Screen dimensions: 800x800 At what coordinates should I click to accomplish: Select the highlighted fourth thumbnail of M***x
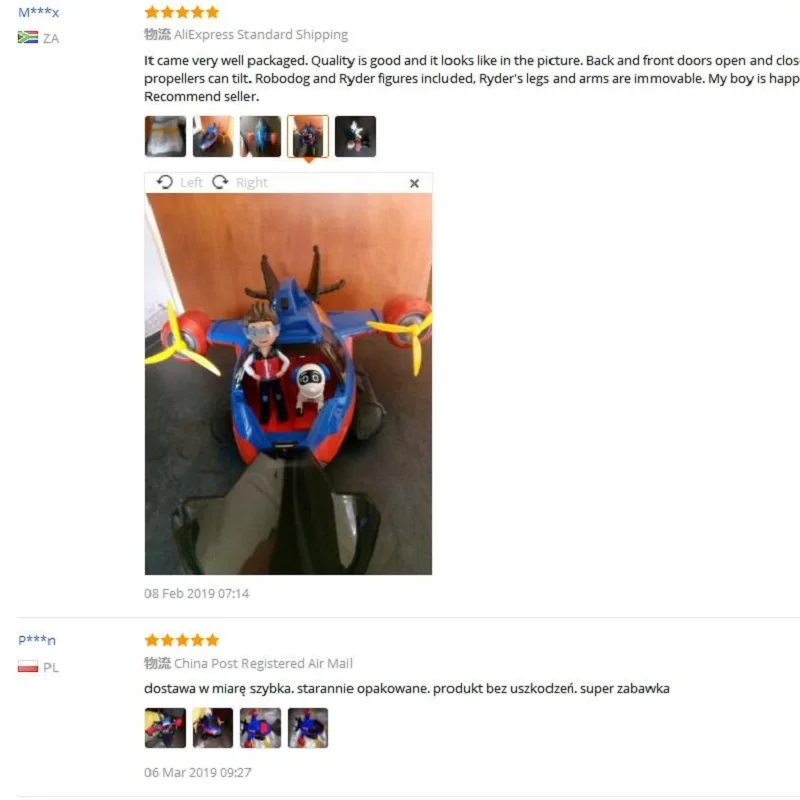coord(308,136)
